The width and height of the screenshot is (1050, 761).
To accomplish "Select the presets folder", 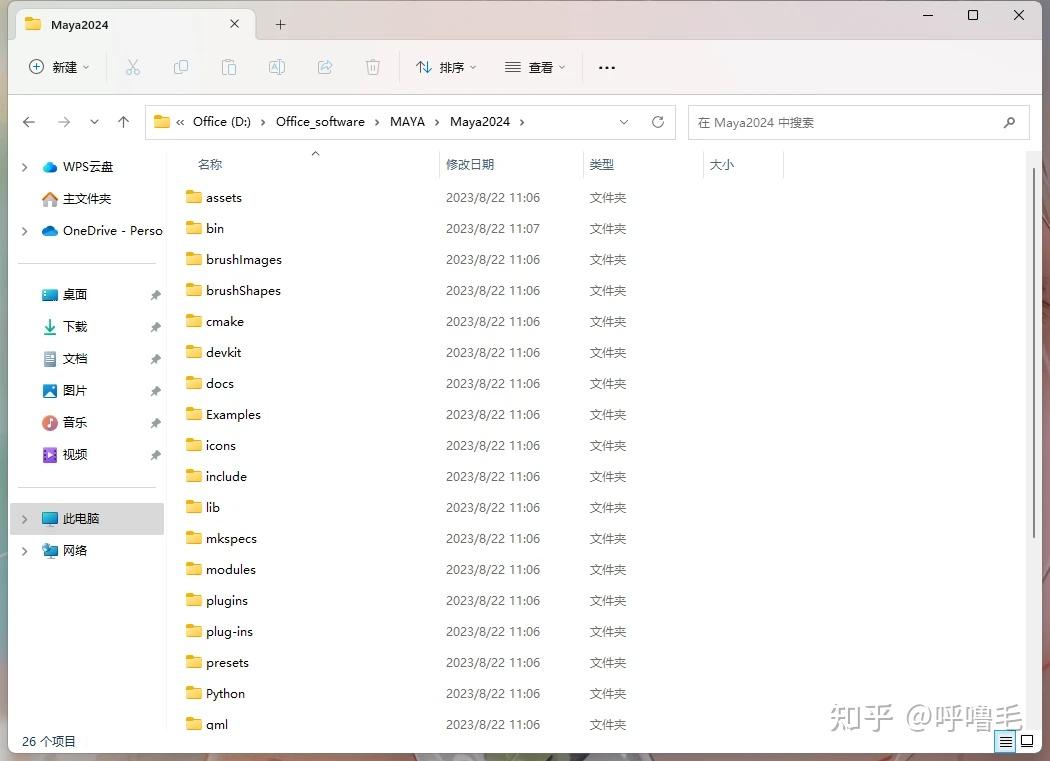I will (227, 663).
